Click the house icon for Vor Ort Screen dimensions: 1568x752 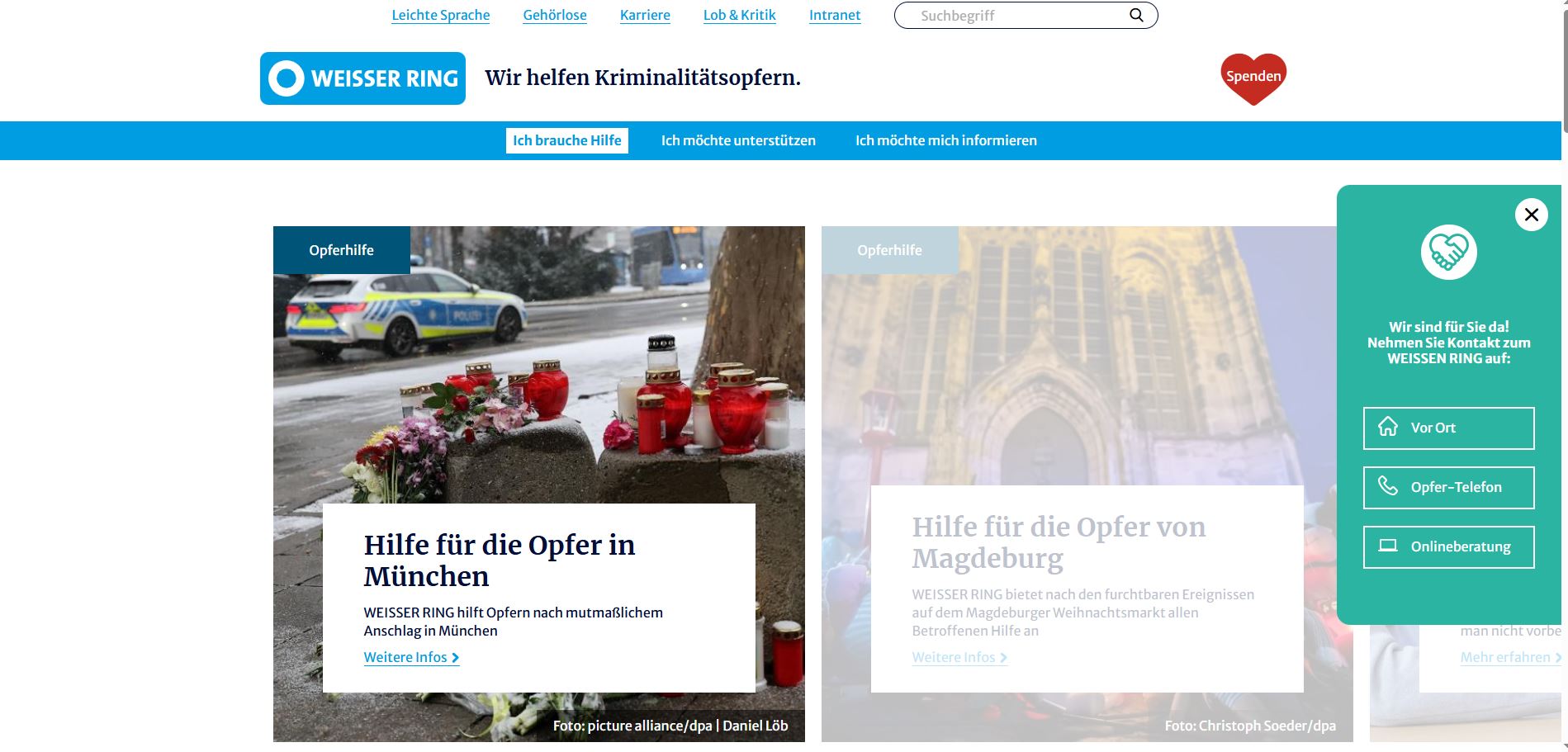tap(1388, 427)
